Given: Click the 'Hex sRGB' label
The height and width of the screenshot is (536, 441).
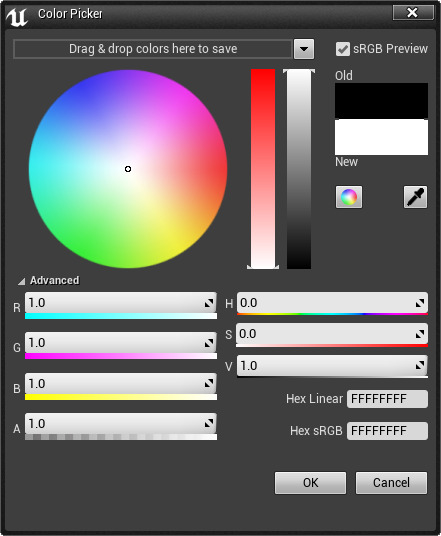Looking at the screenshot, I should click(x=316, y=431).
